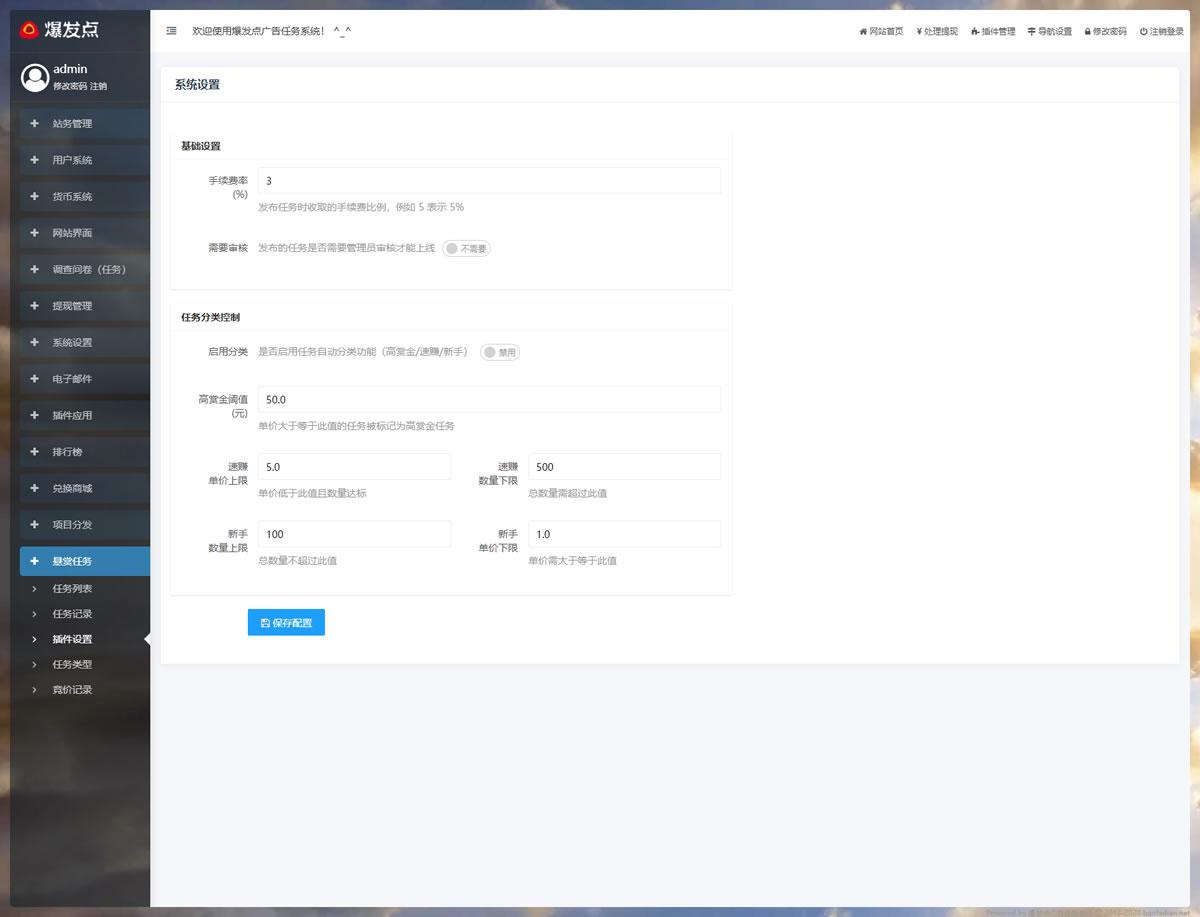Open the 任务列表 submenu item

72,589
